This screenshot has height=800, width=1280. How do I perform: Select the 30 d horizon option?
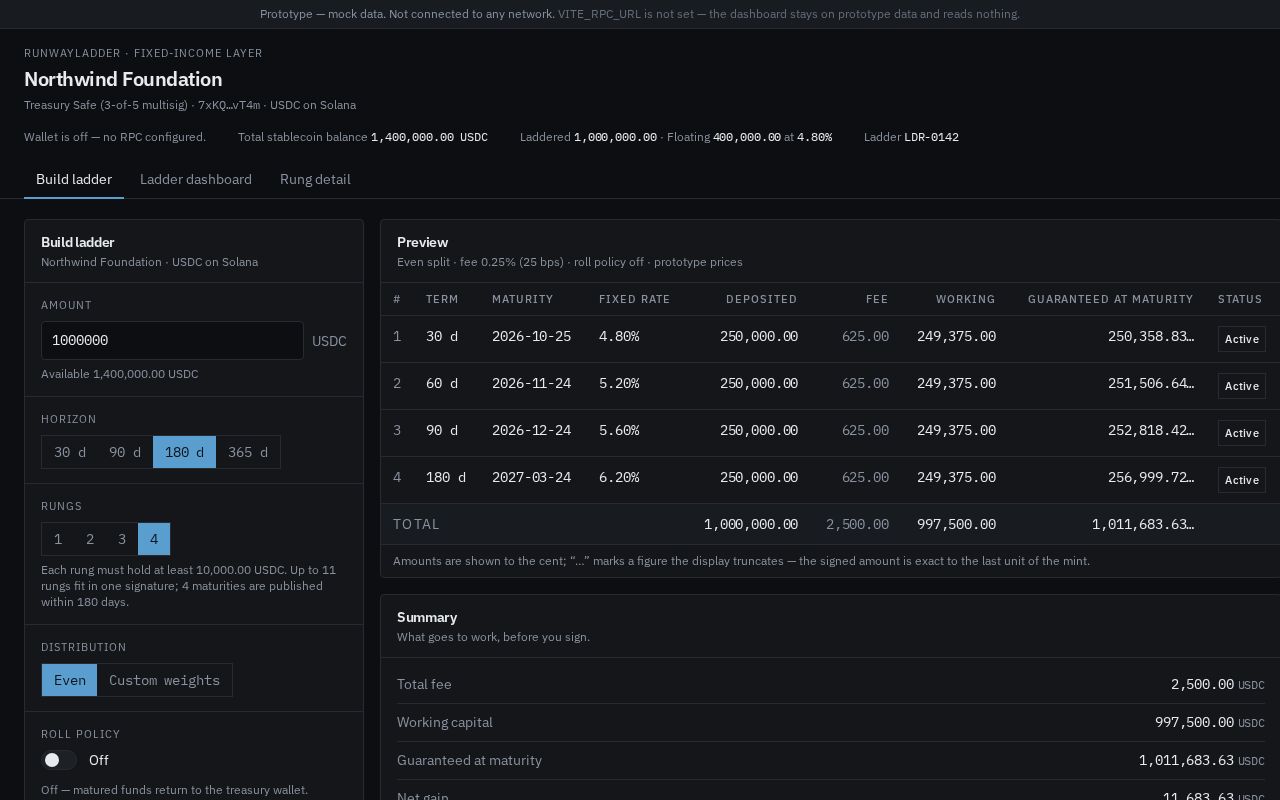coord(69,452)
